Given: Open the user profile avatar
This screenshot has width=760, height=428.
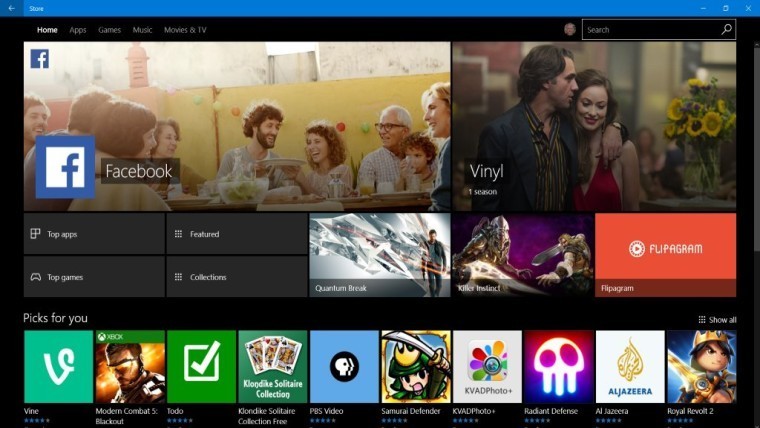Looking at the screenshot, I should (570, 29).
